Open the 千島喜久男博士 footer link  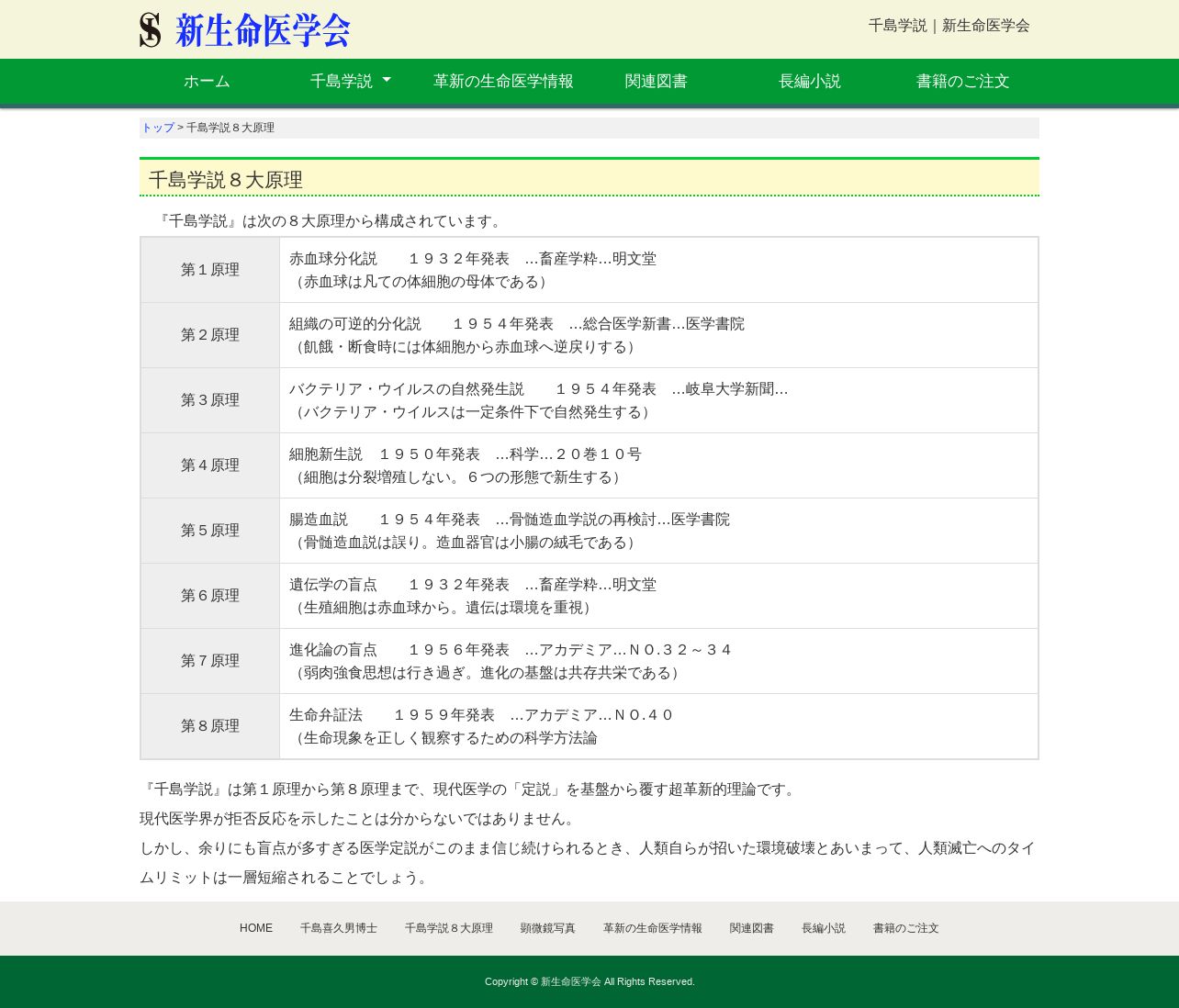(339, 928)
